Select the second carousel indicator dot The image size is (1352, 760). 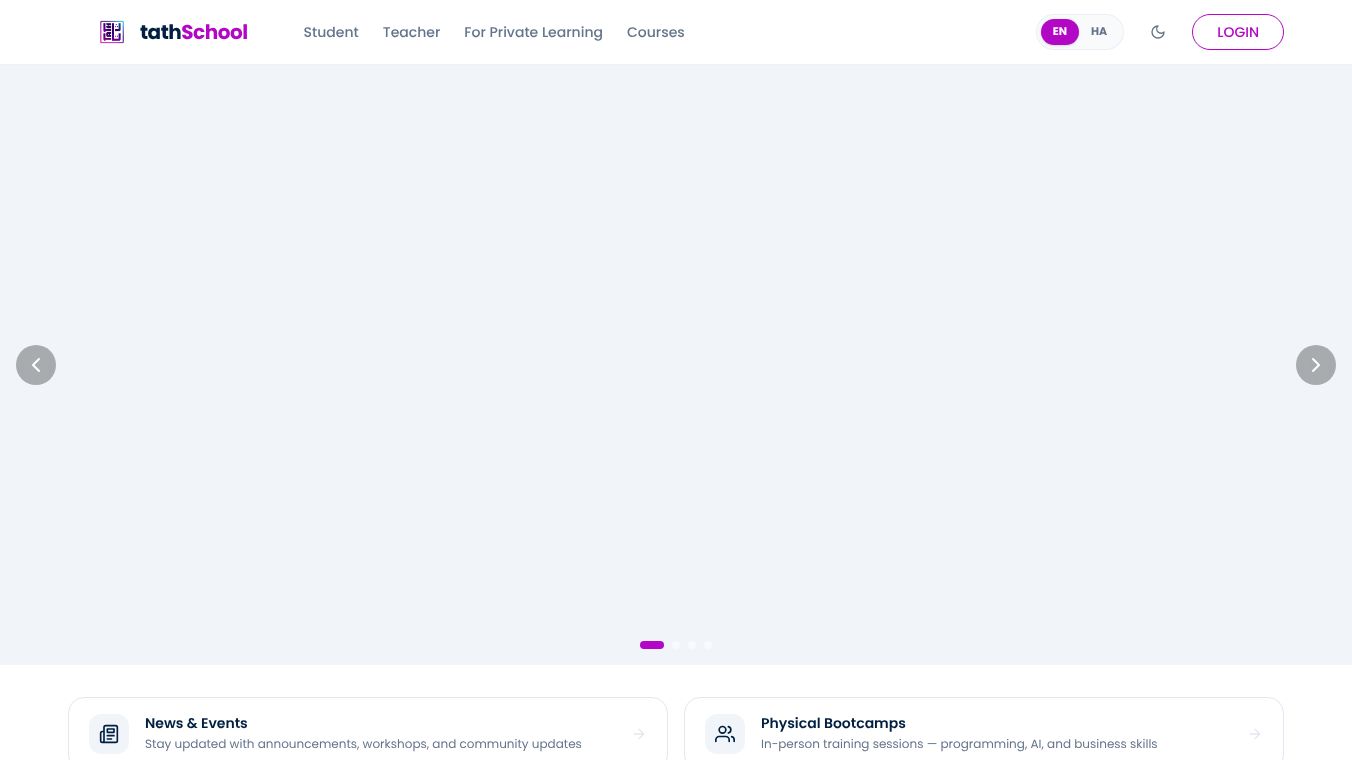coord(676,645)
